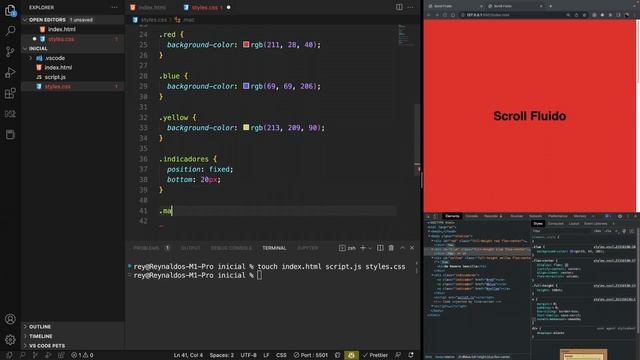Screen dimensions: 640x360
Task: Open DevTools Computed sub-tab
Action: [x=556, y=224]
